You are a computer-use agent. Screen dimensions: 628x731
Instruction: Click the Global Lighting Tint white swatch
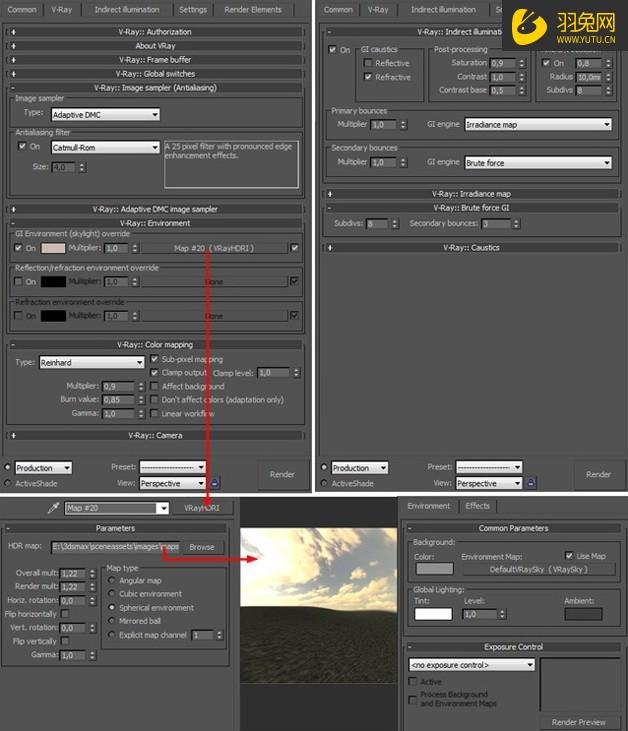point(433,614)
